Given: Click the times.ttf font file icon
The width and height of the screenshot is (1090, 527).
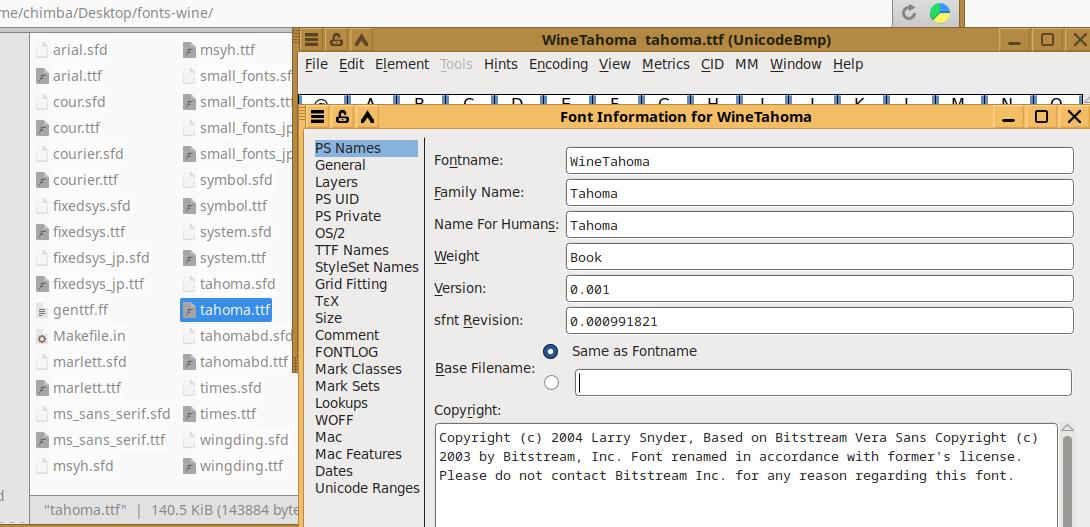Looking at the screenshot, I should (x=189, y=414).
